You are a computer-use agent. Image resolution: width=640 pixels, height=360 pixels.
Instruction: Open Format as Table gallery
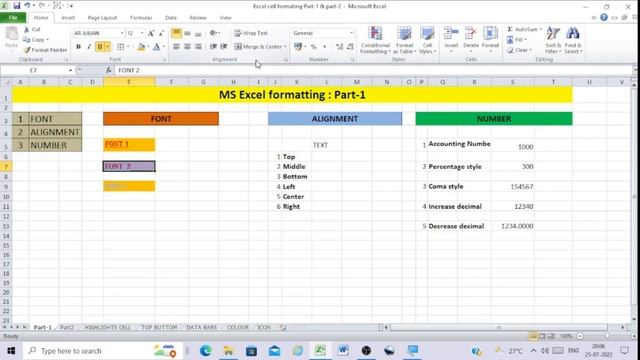click(x=404, y=40)
